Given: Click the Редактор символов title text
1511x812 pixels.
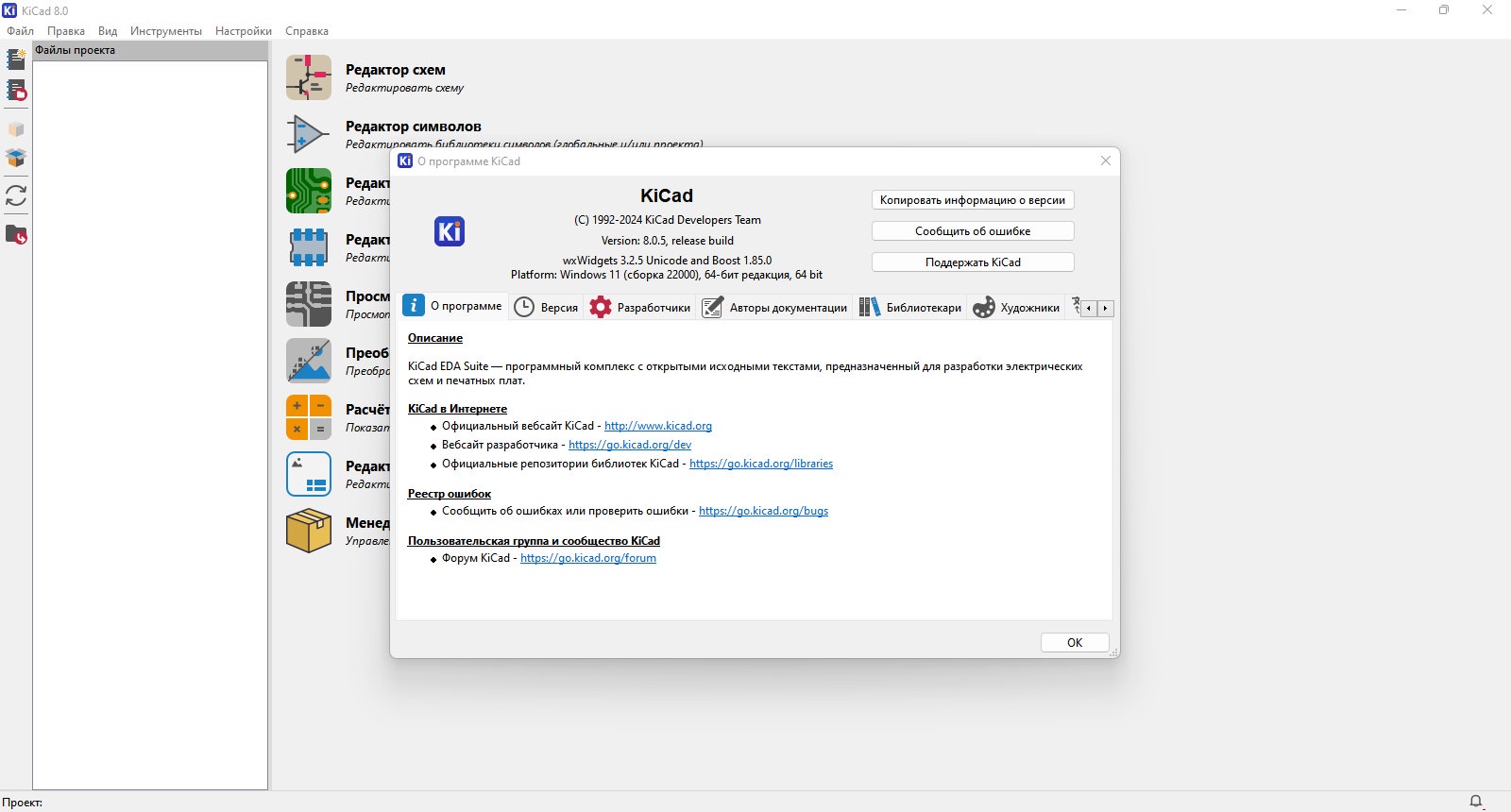Looking at the screenshot, I should pyautogui.click(x=414, y=127).
